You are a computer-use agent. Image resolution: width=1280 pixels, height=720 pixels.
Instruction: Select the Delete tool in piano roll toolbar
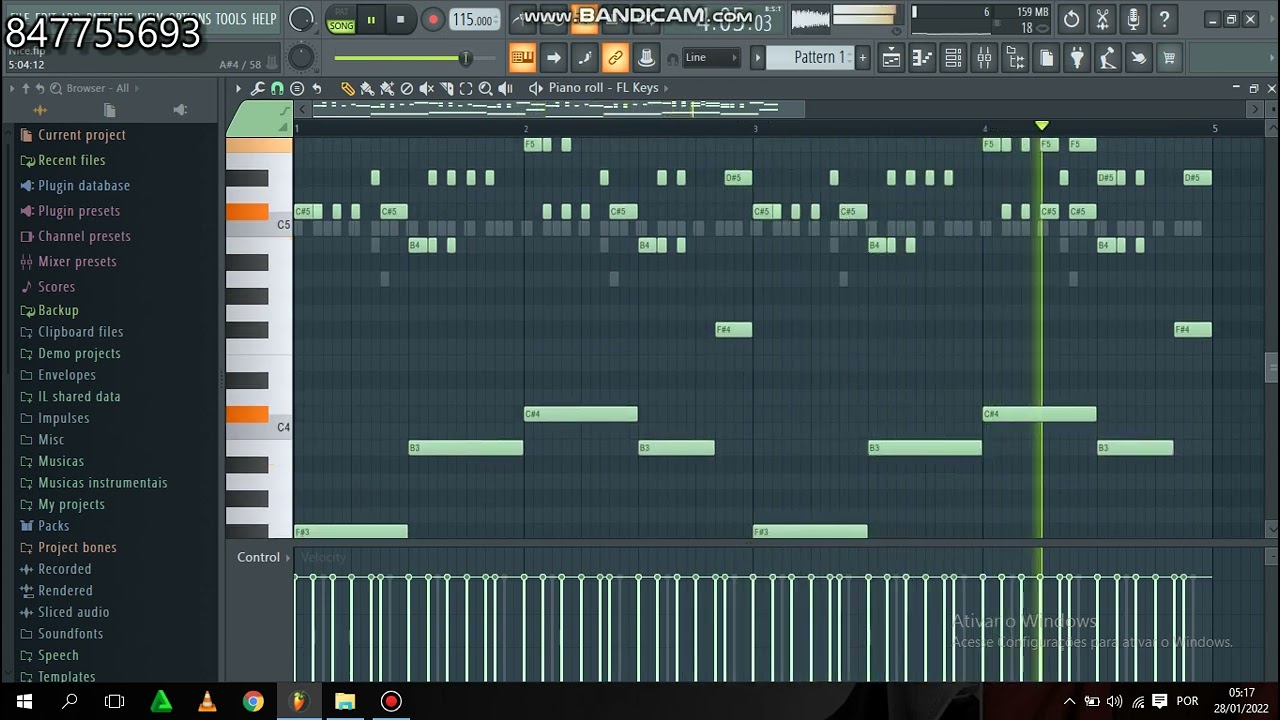click(x=407, y=88)
